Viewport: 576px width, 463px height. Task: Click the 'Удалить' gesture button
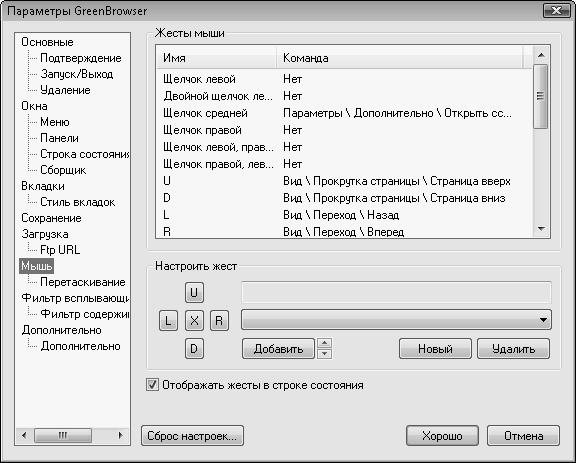point(513,348)
